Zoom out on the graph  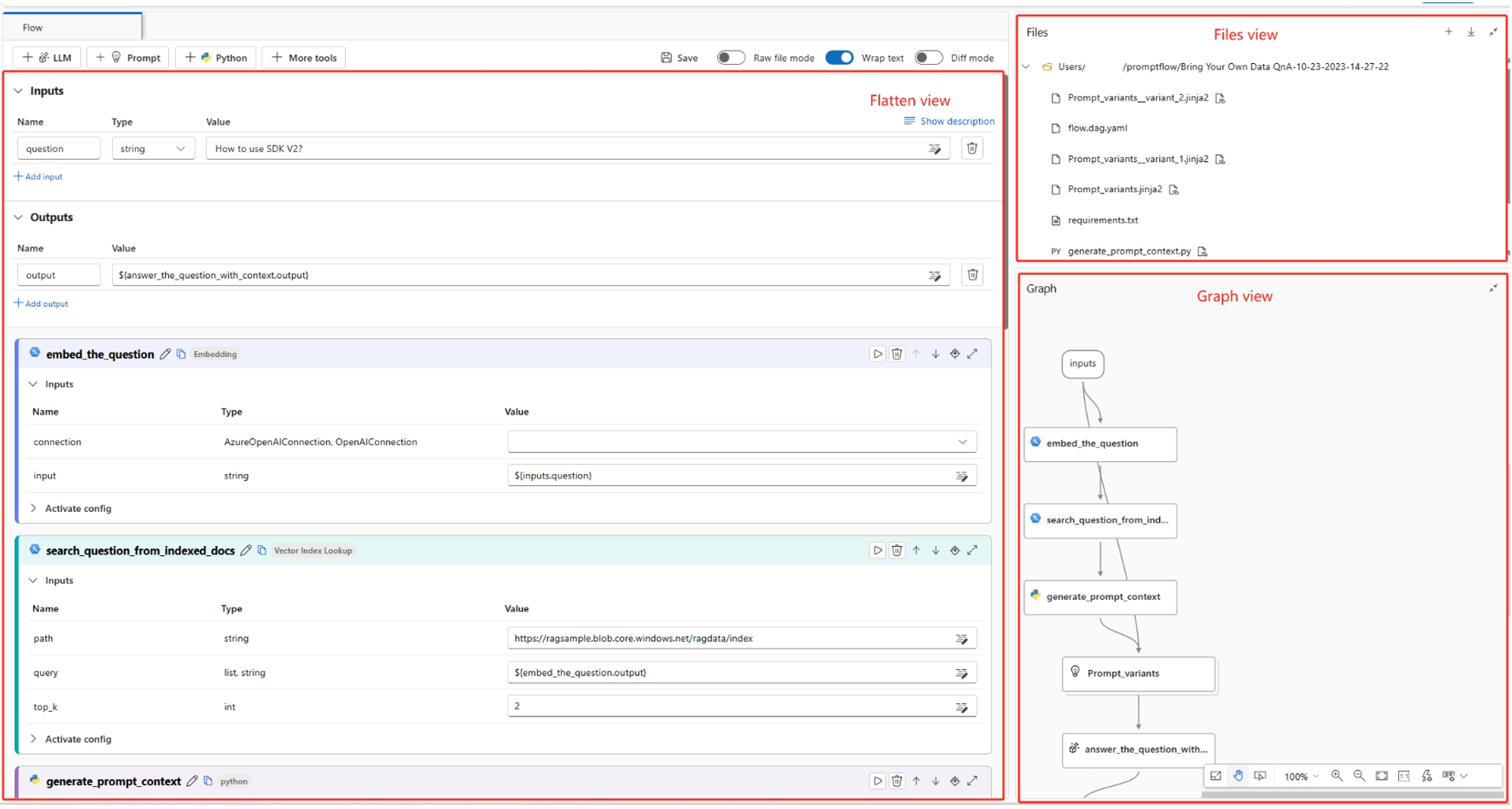pyautogui.click(x=1359, y=777)
